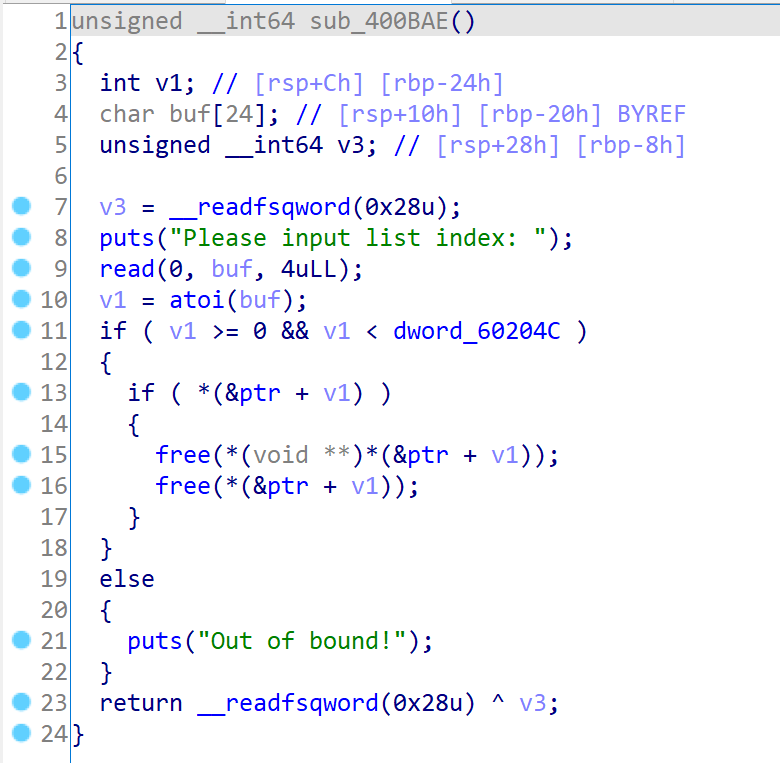
Task: Click the first free call on line 15
Action: click(183, 455)
